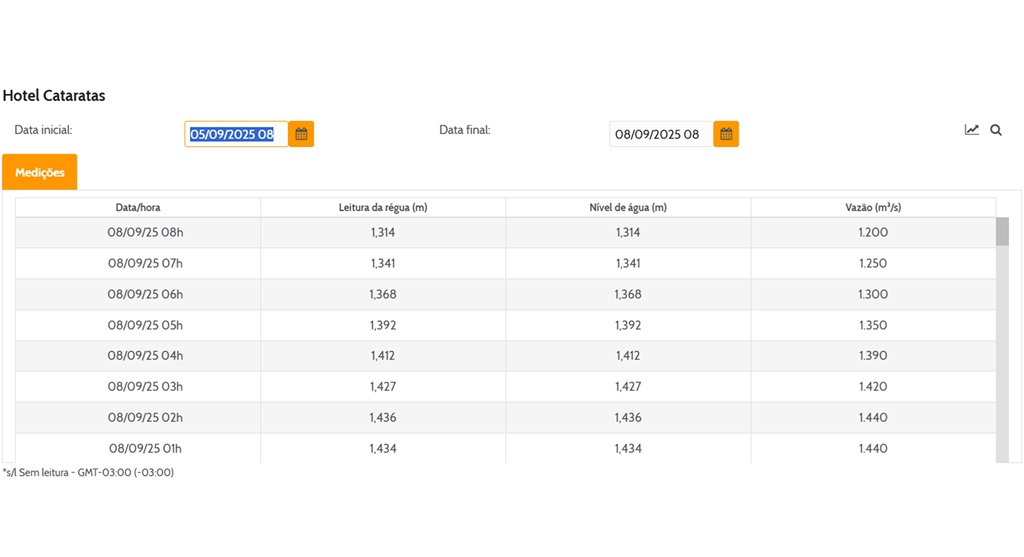Viewport: 1024px width, 557px height.
Task: Click the Nível de água (m) header
Action: point(628,208)
